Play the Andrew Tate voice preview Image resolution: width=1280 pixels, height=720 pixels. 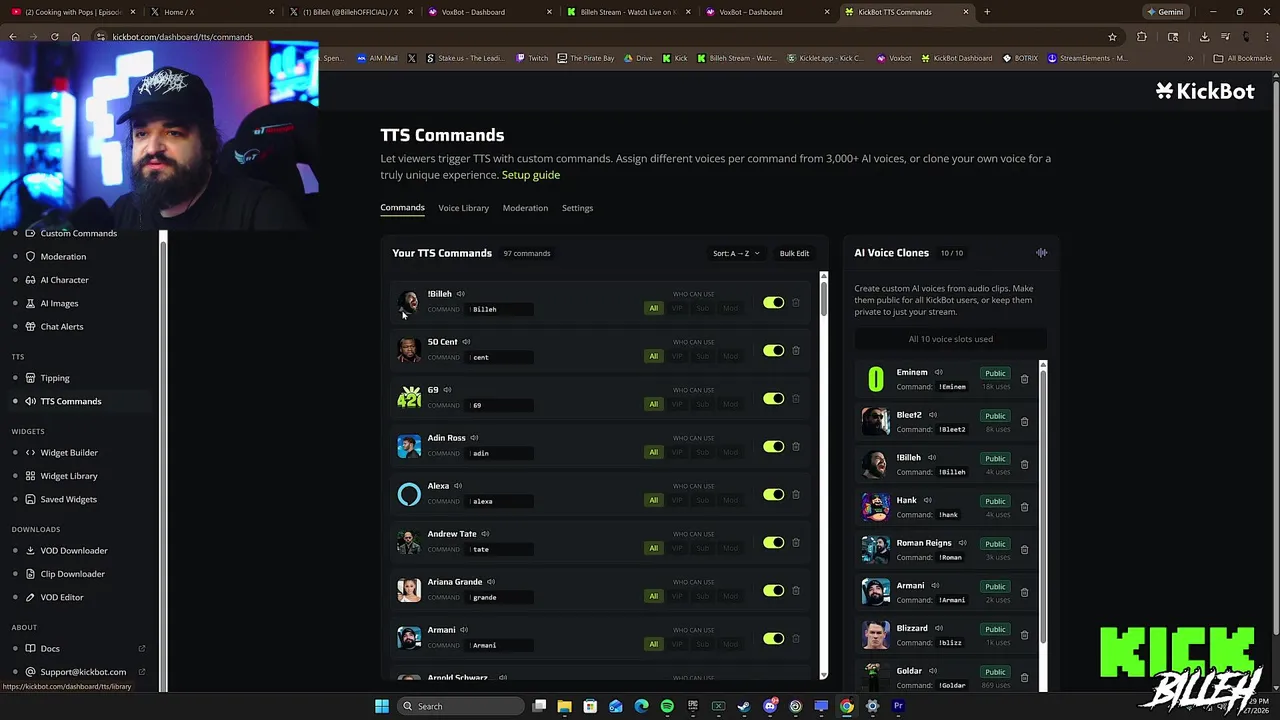pyautogui.click(x=485, y=534)
